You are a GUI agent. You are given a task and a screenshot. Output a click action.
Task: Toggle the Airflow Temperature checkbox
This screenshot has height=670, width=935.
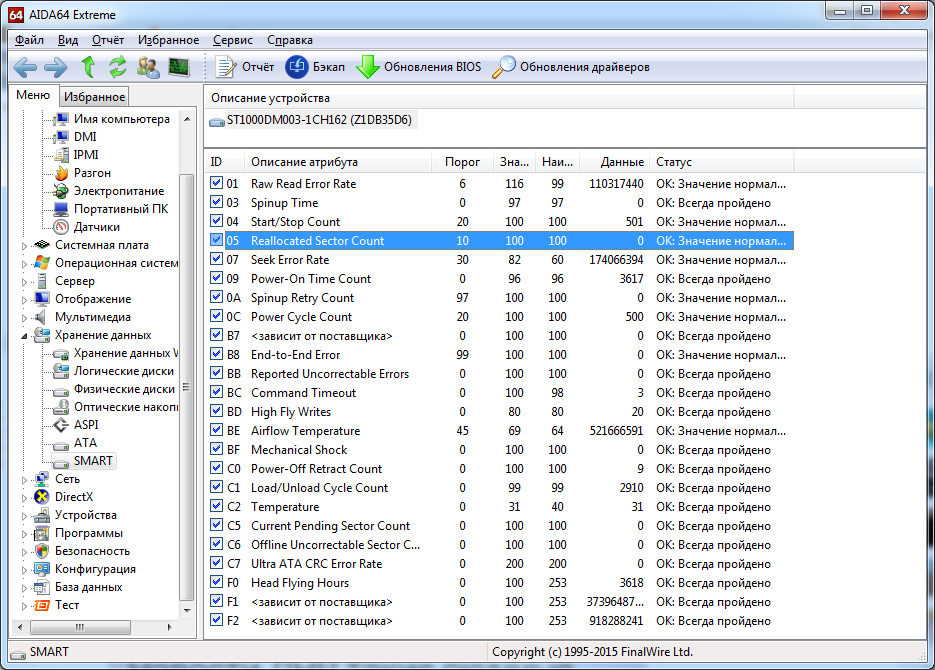tap(216, 430)
